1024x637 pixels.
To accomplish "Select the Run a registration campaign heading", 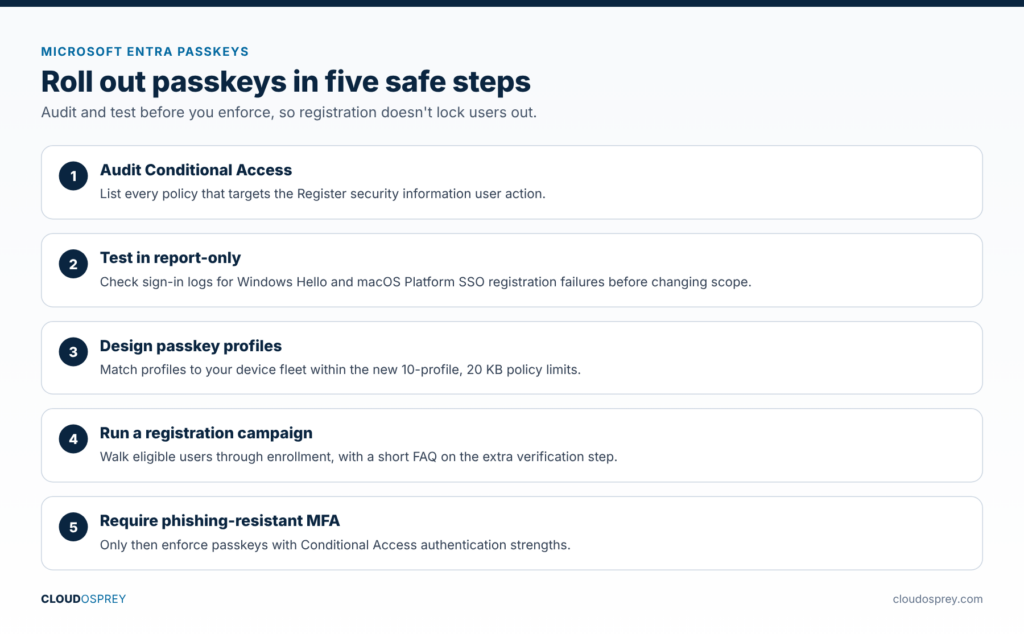I will (x=206, y=433).
